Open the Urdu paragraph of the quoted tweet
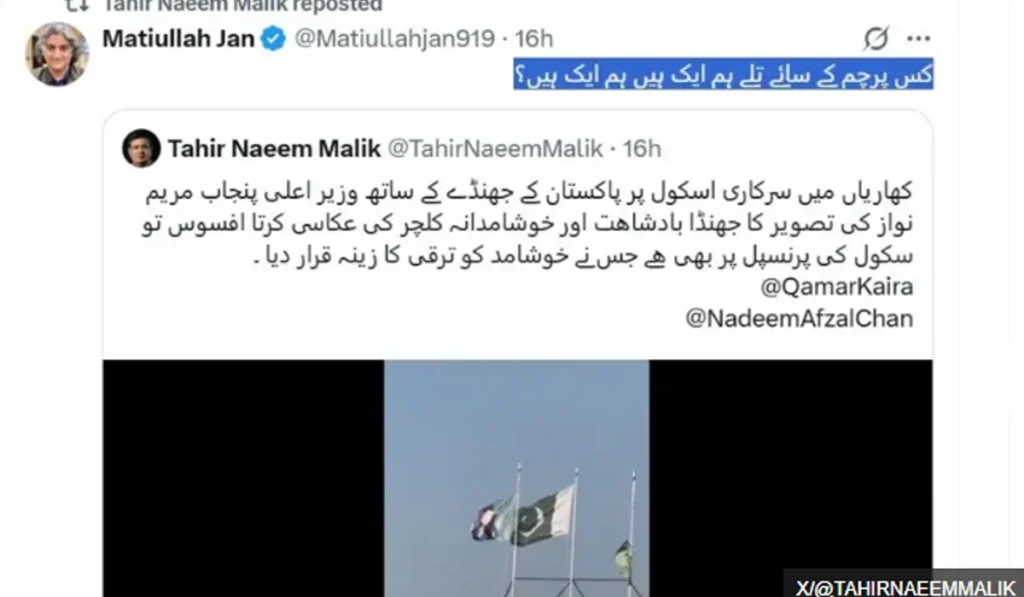The height and width of the screenshot is (597, 1024). (x=528, y=224)
